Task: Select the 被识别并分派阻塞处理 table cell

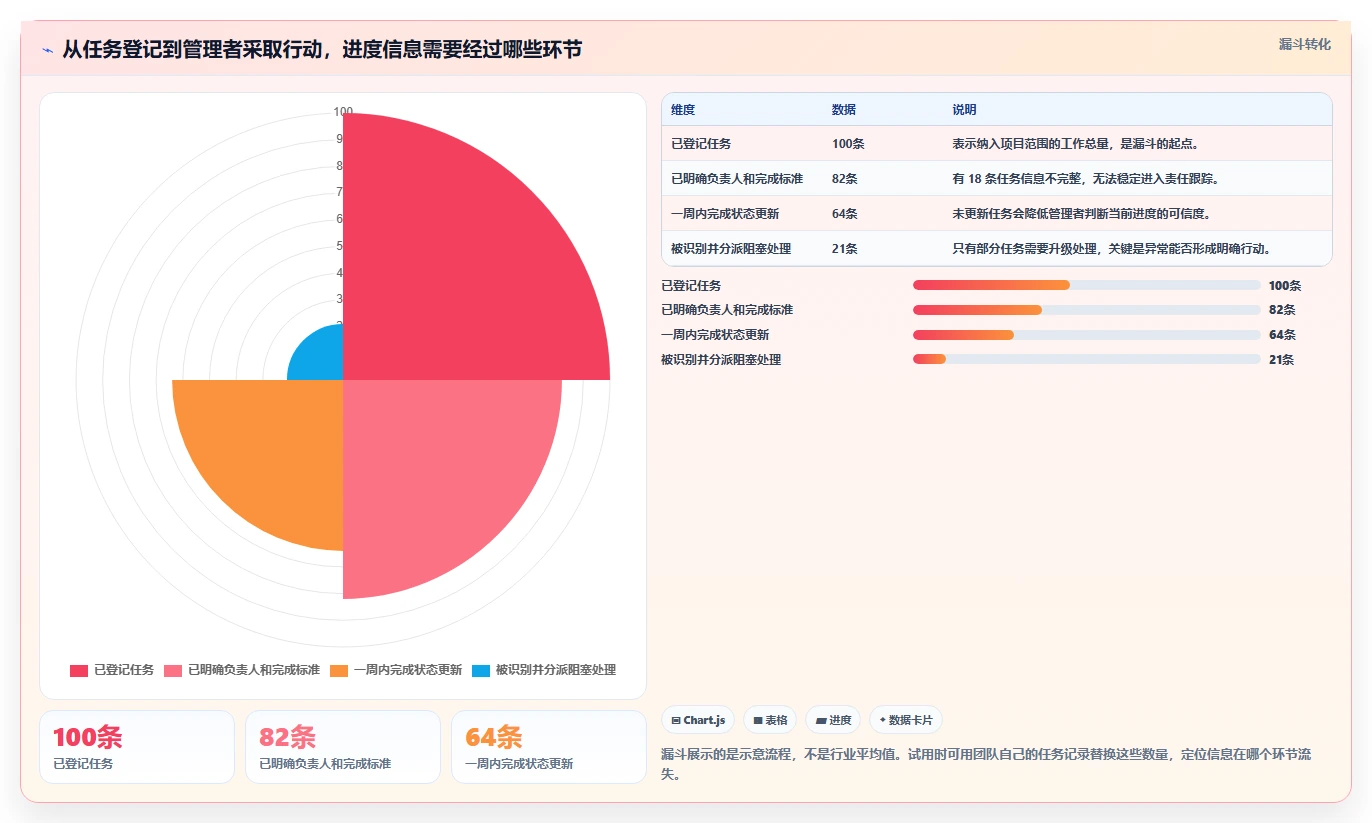Action: pos(731,249)
